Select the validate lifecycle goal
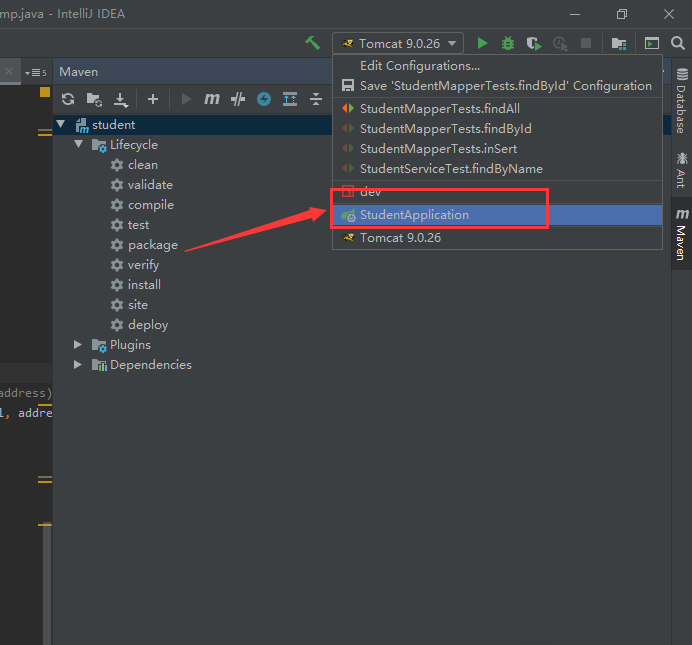 [x=150, y=185]
